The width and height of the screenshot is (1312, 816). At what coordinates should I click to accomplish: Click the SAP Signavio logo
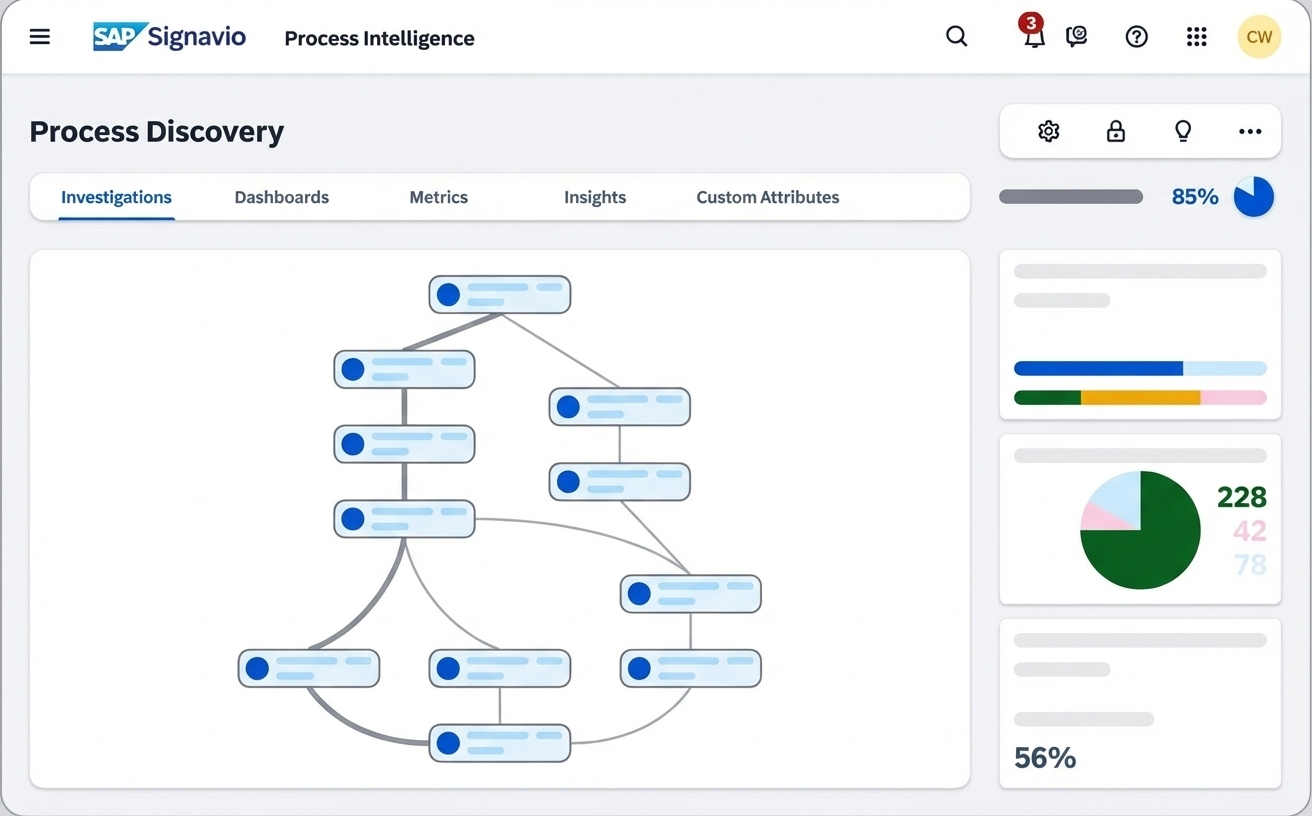(x=169, y=37)
